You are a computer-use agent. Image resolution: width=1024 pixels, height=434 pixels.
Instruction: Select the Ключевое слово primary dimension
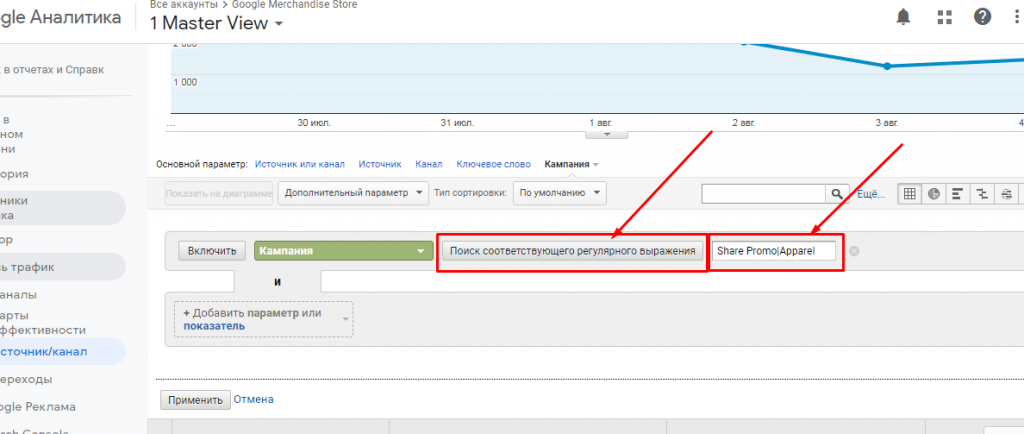[x=493, y=164]
